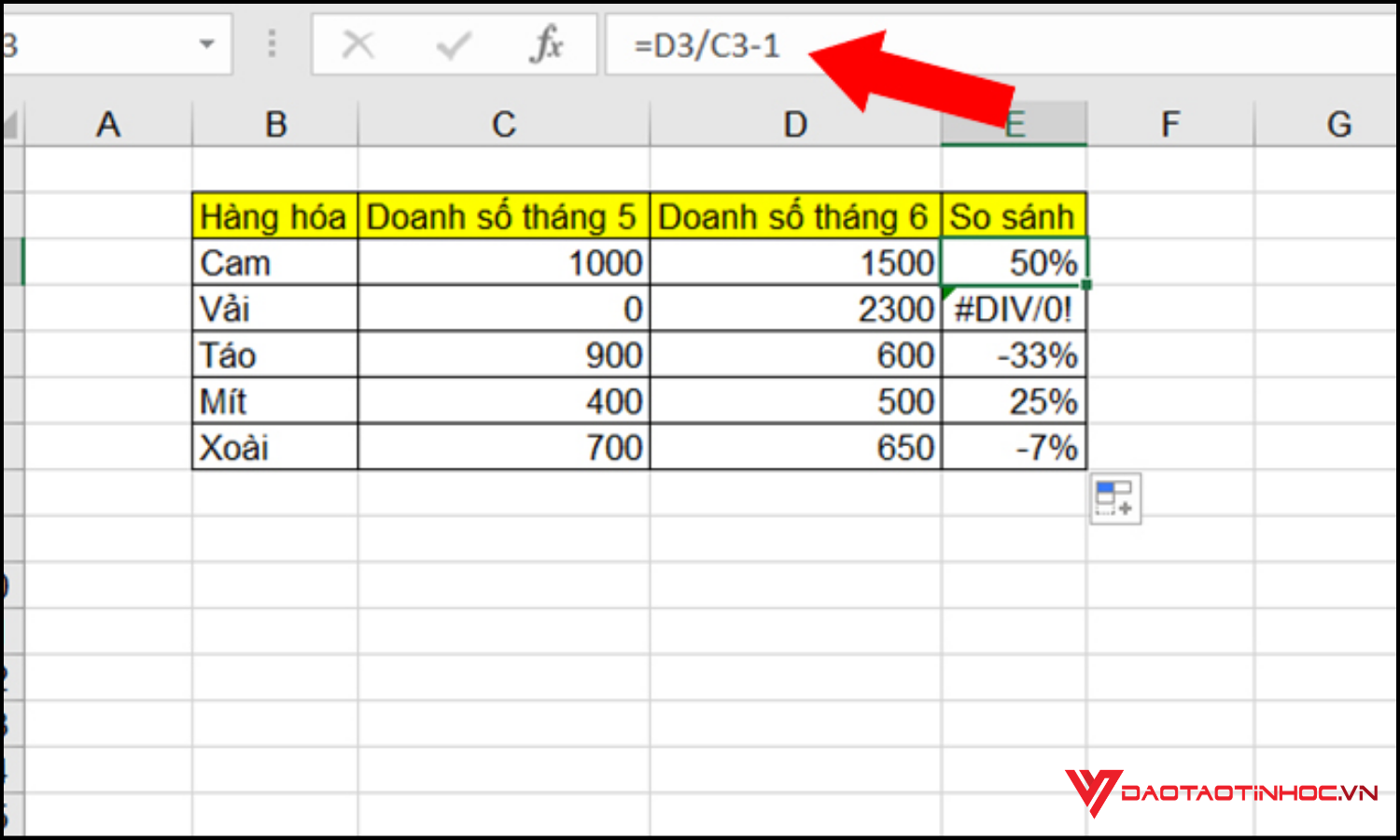Open the Auto Fill Options smart tag
The width and height of the screenshot is (1400, 840).
pyautogui.click(x=1114, y=498)
